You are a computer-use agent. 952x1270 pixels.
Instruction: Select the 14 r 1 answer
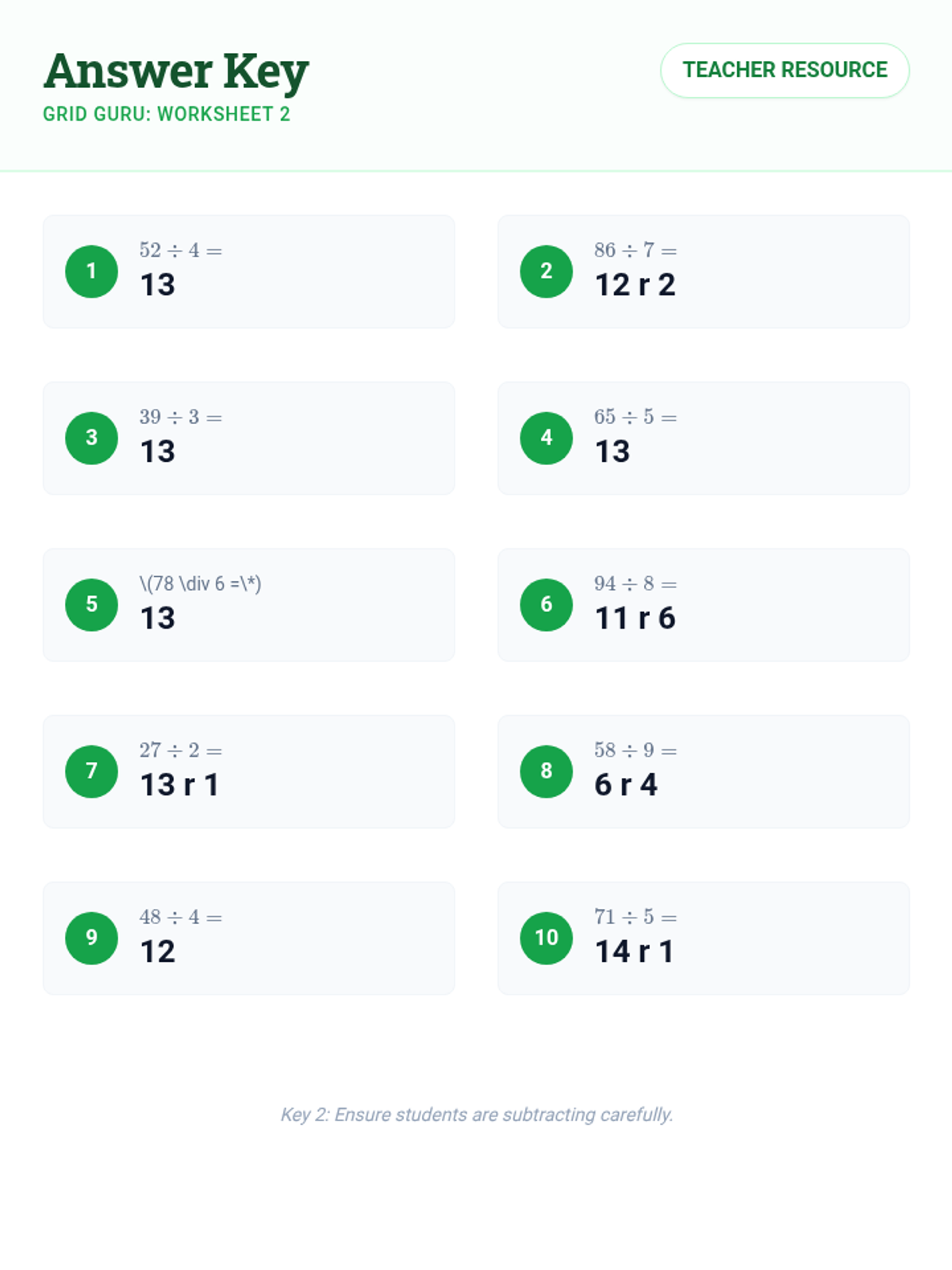coord(635,952)
